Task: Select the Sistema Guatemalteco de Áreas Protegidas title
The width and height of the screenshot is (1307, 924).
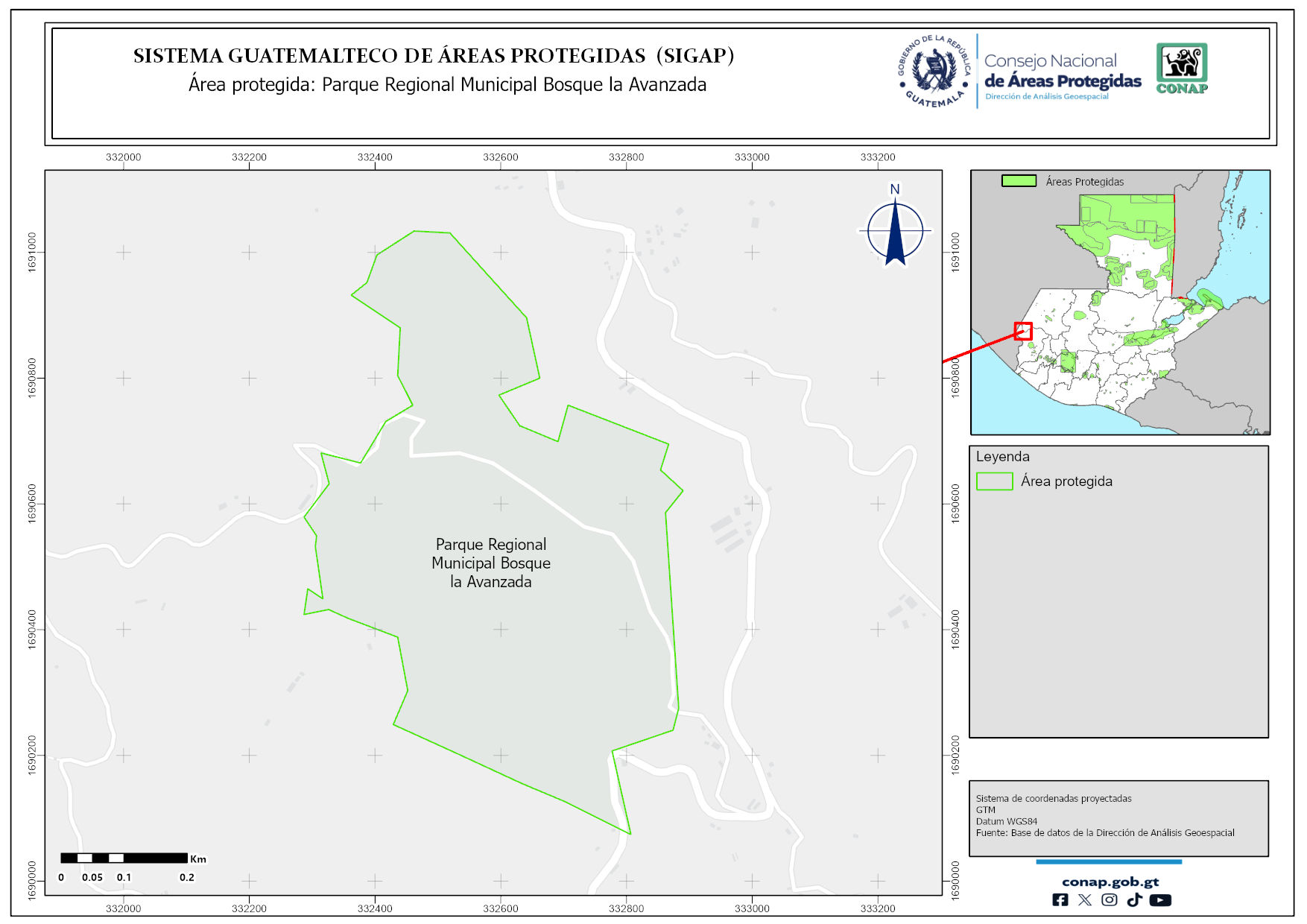Action: point(433,56)
